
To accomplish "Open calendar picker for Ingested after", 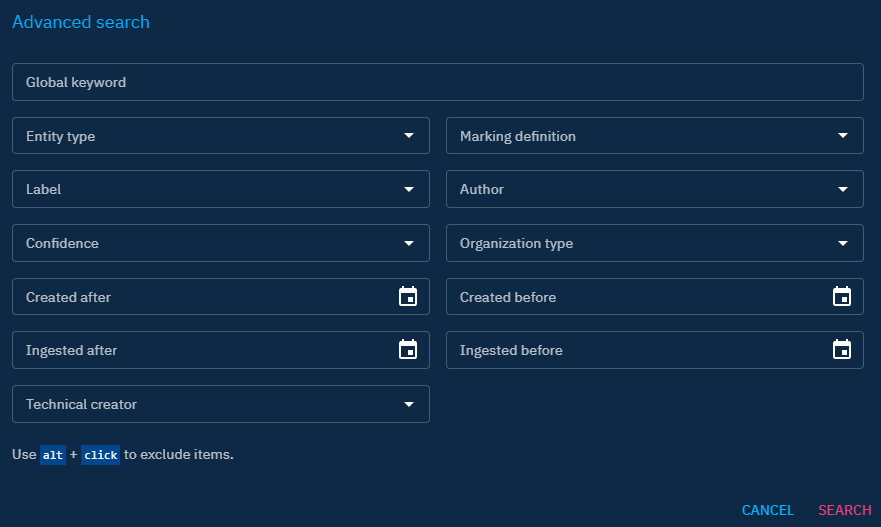I will 408,350.
